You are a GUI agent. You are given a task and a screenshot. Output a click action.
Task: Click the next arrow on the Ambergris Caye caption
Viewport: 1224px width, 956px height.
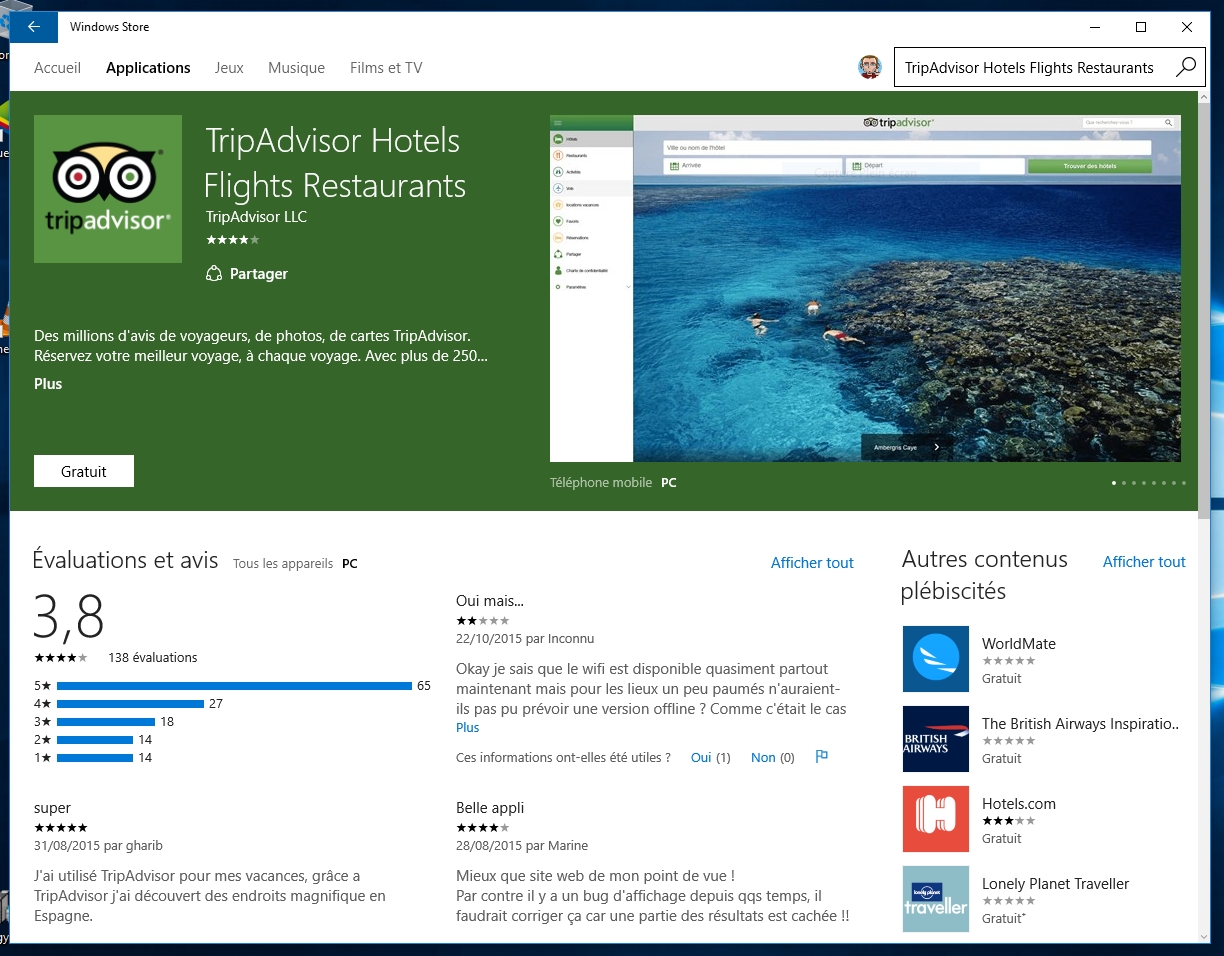click(x=936, y=447)
